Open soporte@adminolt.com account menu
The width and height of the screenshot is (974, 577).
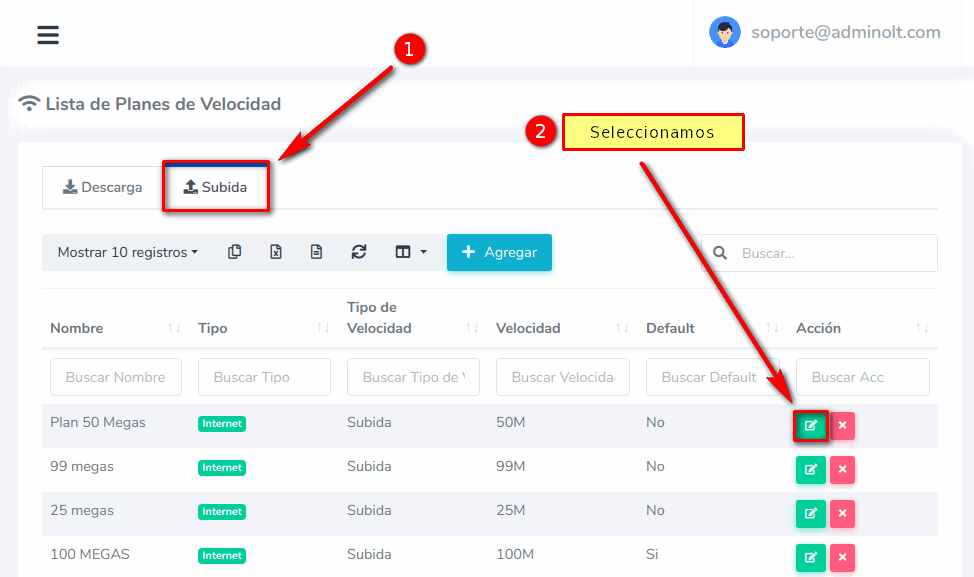845,32
